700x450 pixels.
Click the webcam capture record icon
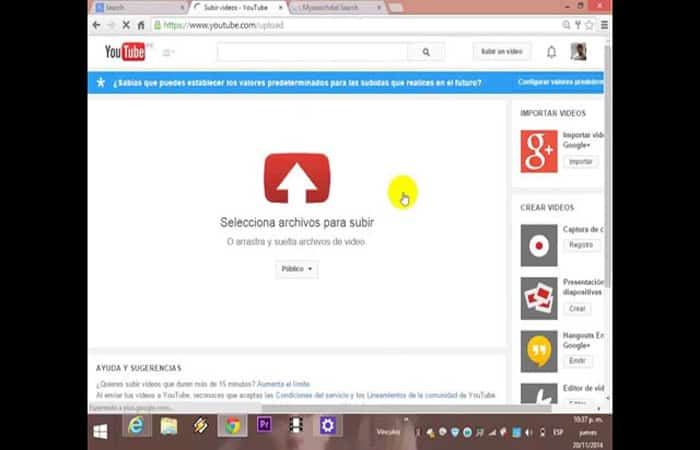coord(539,246)
